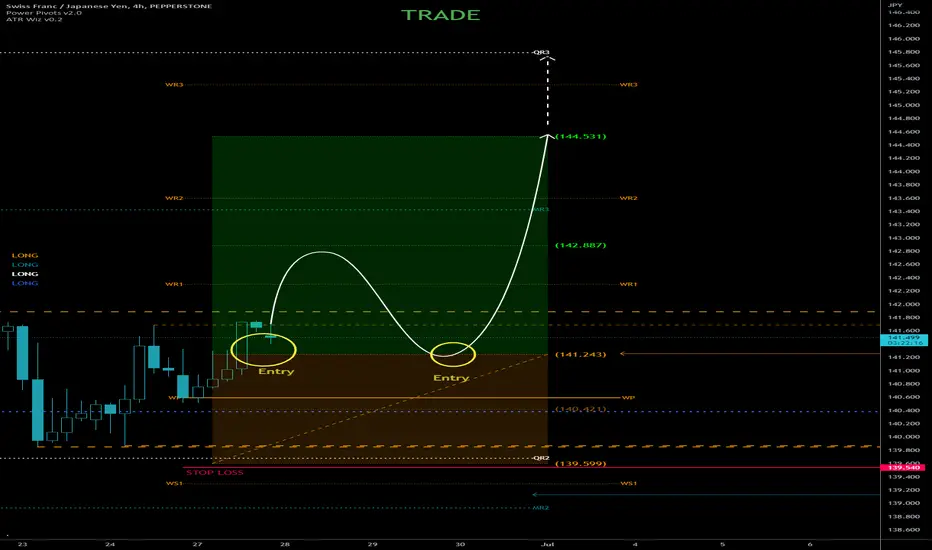Click the QR2 pivot label

[x=541, y=458]
